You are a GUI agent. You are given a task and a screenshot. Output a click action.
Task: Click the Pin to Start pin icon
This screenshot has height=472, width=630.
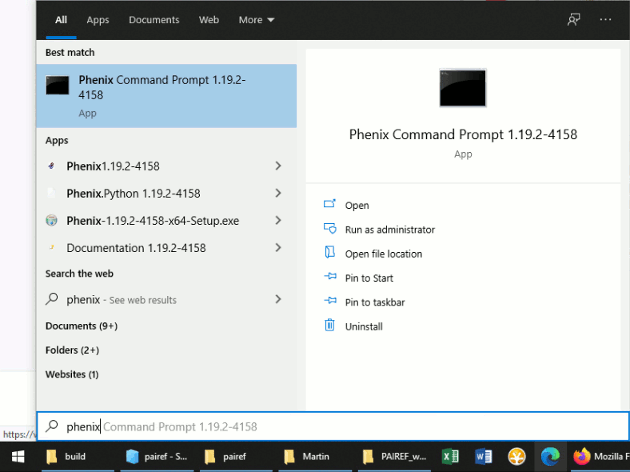(x=330, y=277)
